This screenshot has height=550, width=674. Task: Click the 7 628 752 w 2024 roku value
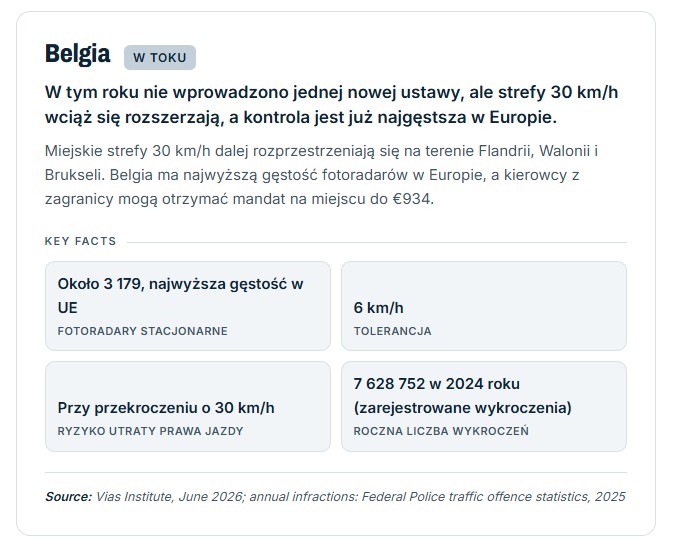[x=437, y=384]
